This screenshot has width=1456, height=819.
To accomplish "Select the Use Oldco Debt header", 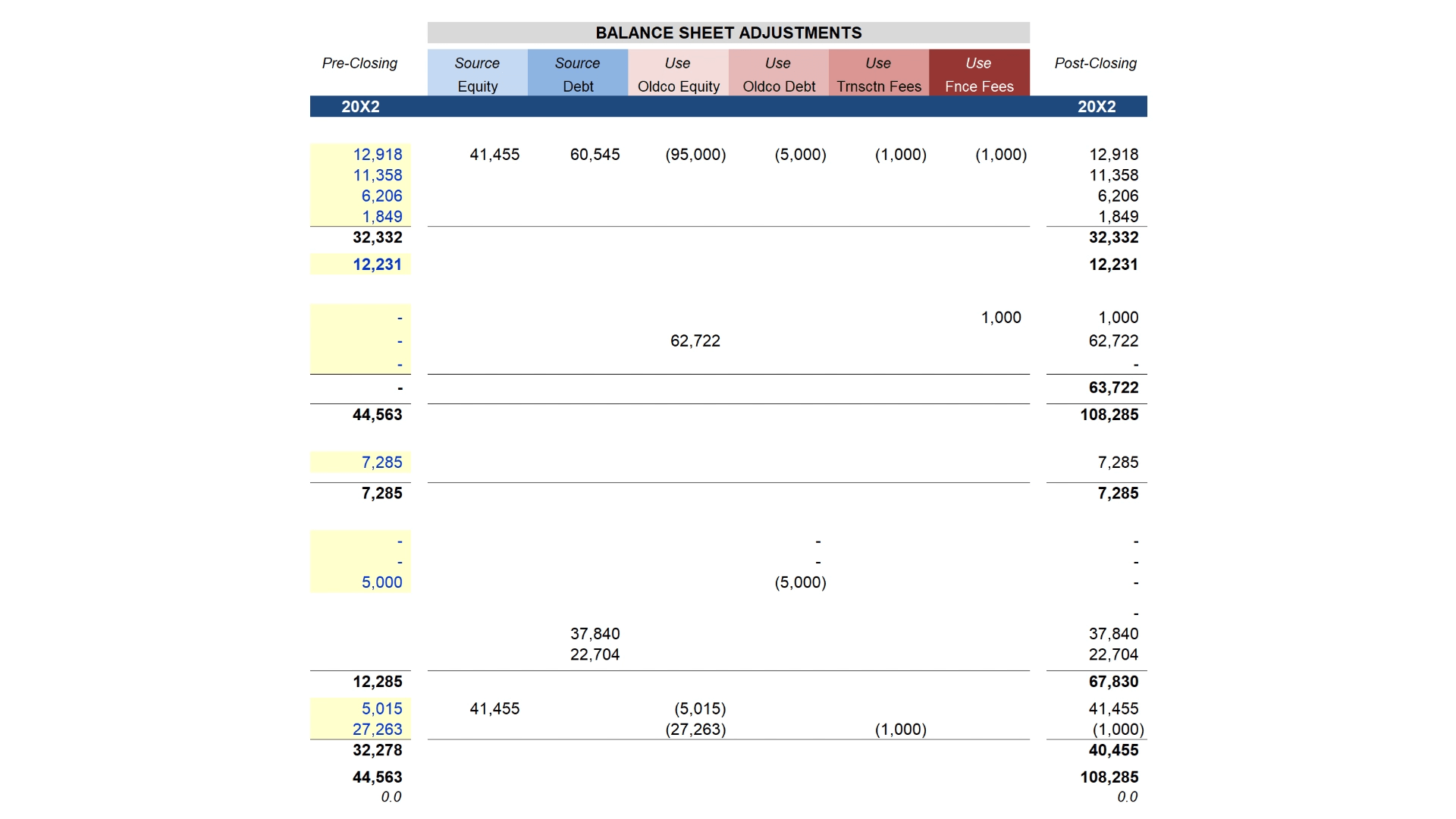I will tap(779, 74).
